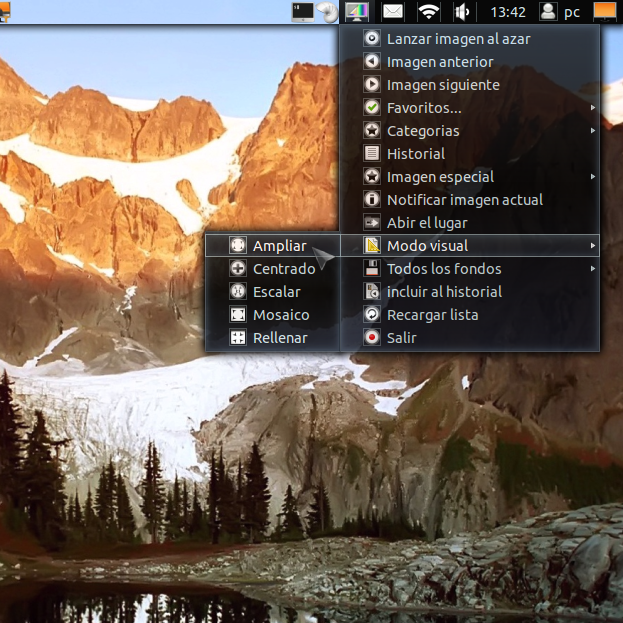Expand the Favoritos submenu arrow
The width and height of the screenshot is (623, 623).
(x=592, y=107)
